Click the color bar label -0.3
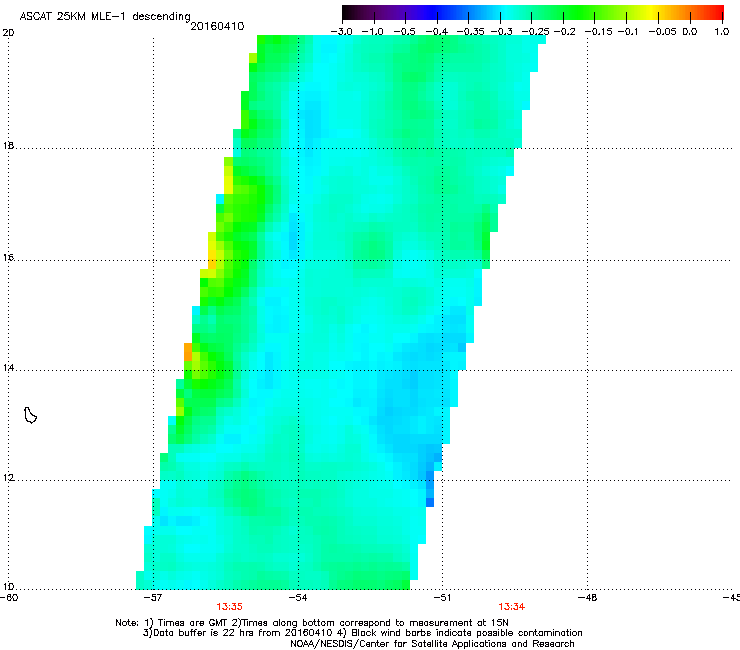The width and height of the screenshot is (740, 650). [502, 32]
